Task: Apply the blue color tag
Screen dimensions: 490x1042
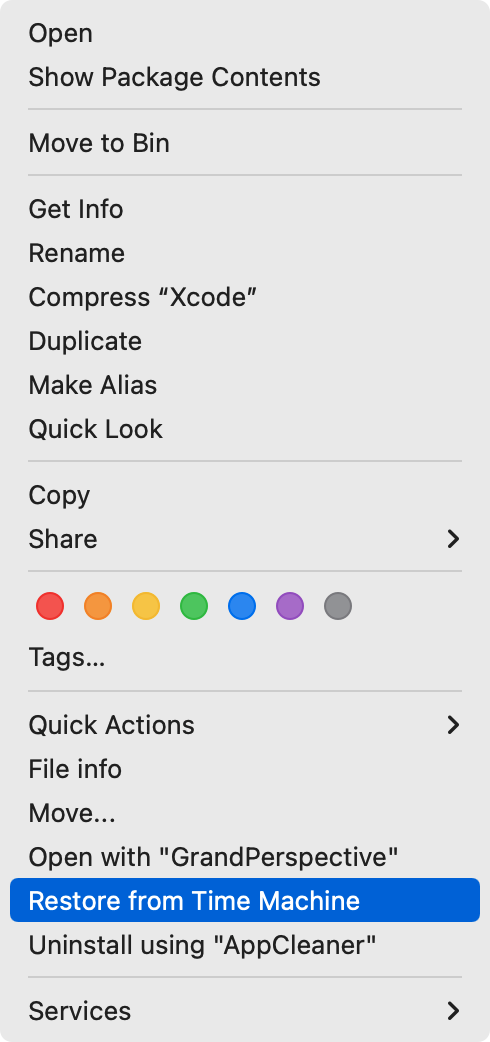Action: 242,606
